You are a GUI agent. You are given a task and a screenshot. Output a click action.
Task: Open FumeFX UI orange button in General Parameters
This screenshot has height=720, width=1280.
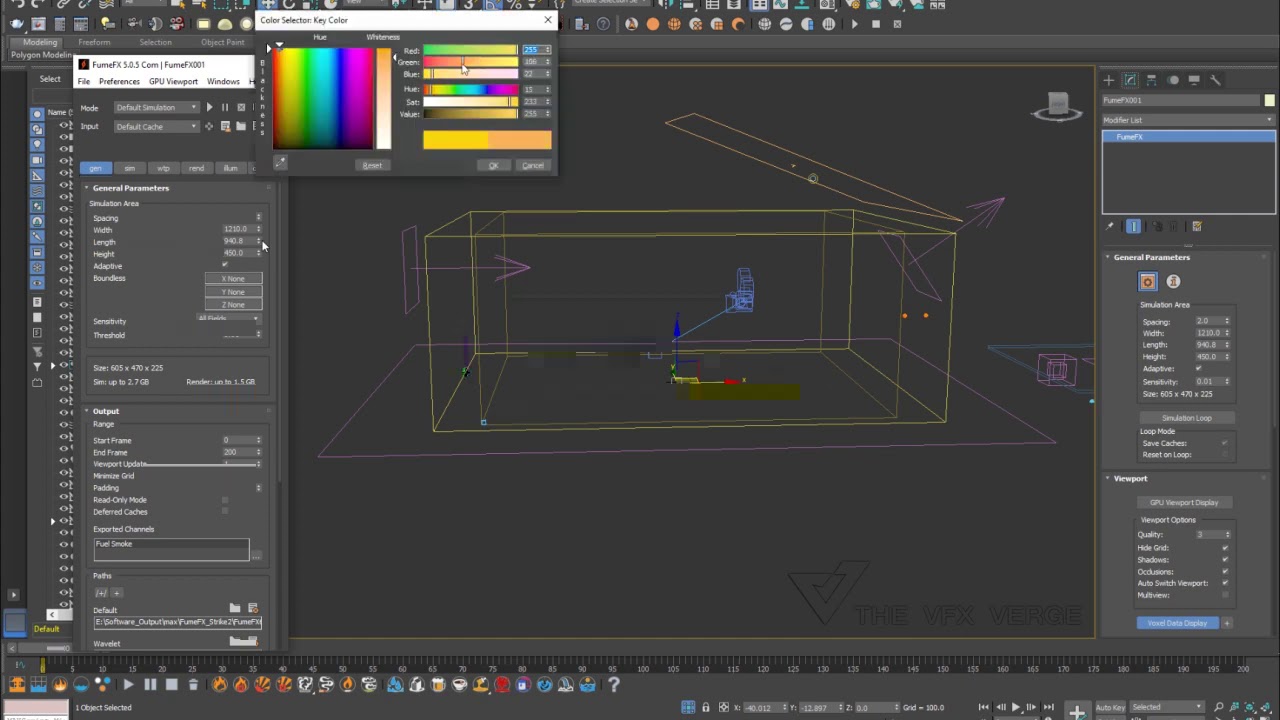[x=1148, y=282]
